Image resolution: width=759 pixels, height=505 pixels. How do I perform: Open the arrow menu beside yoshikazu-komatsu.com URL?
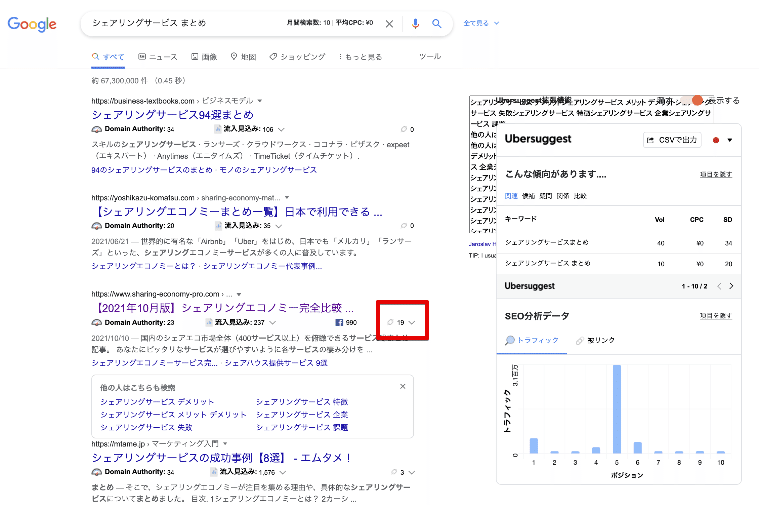click(287, 198)
